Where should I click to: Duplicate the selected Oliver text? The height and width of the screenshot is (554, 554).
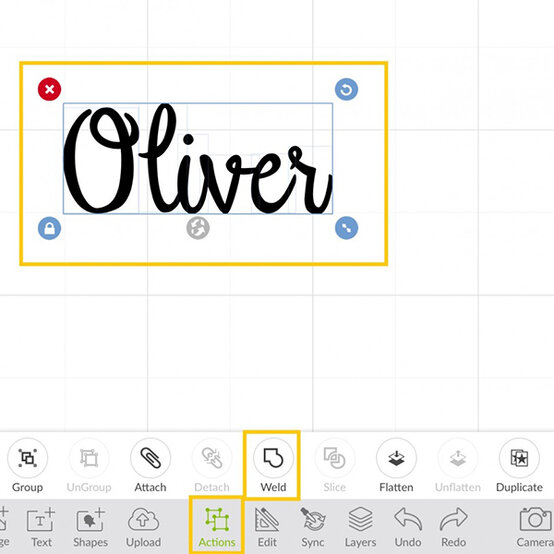(x=519, y=458)
